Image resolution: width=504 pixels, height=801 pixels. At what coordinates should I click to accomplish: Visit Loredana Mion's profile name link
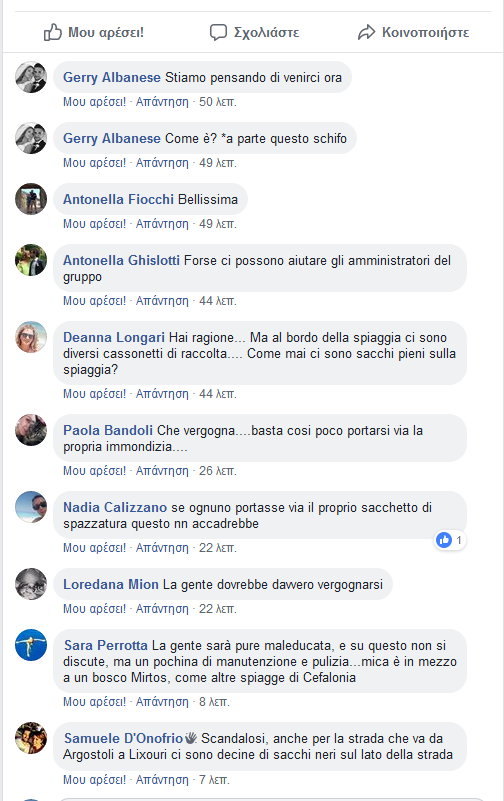[111, 584]
